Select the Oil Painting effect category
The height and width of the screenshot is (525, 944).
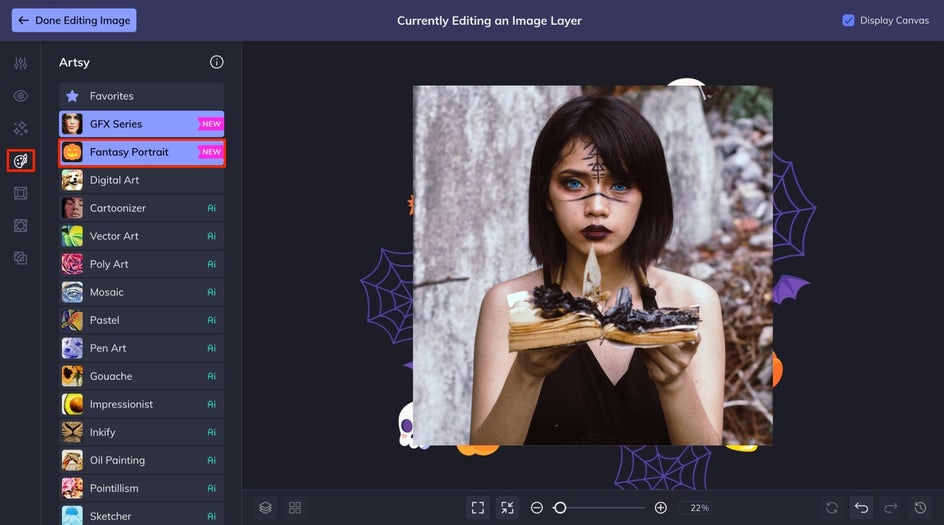pos(141,460)
